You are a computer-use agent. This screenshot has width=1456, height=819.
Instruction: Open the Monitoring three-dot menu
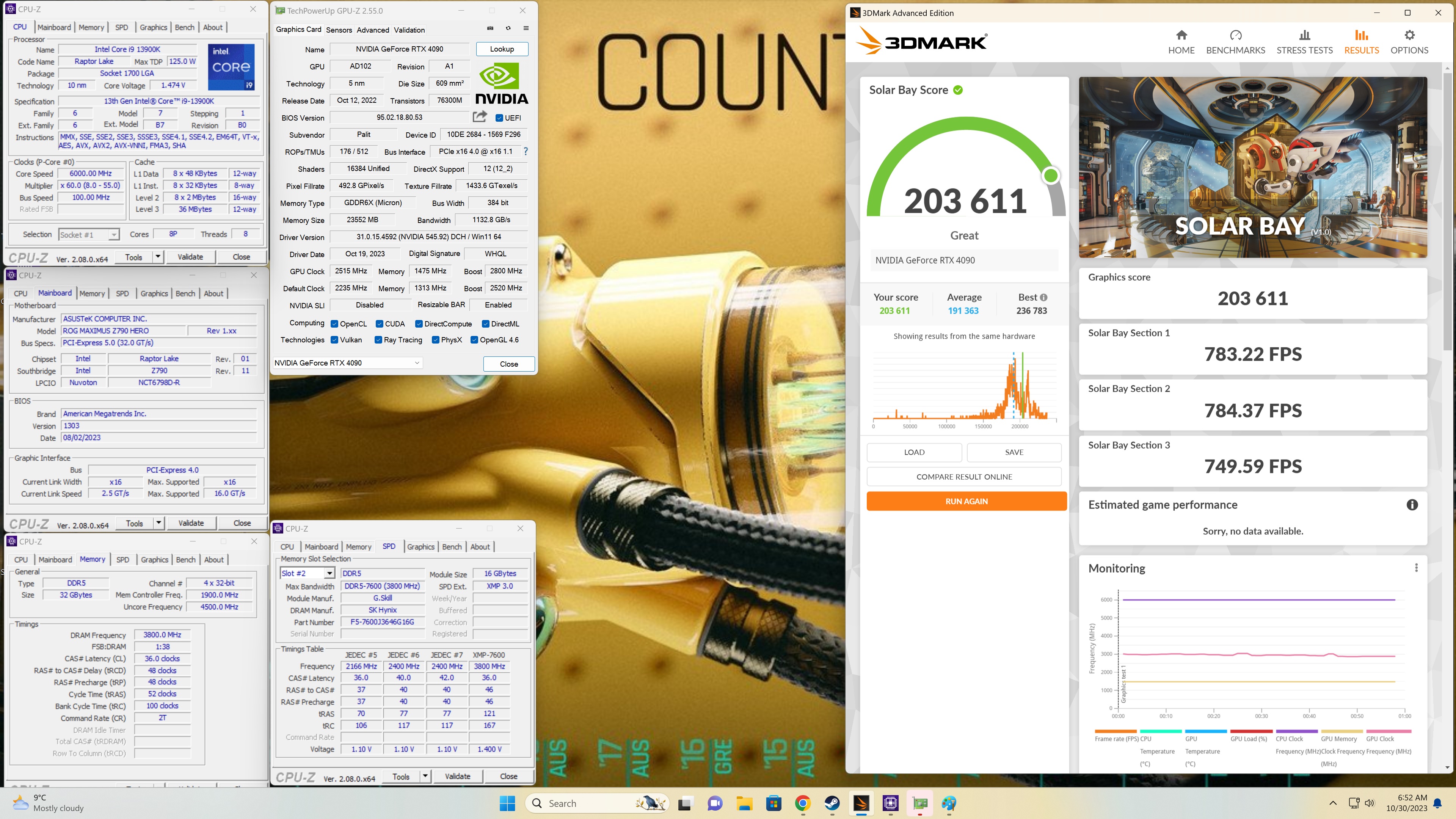(1417, 568)
